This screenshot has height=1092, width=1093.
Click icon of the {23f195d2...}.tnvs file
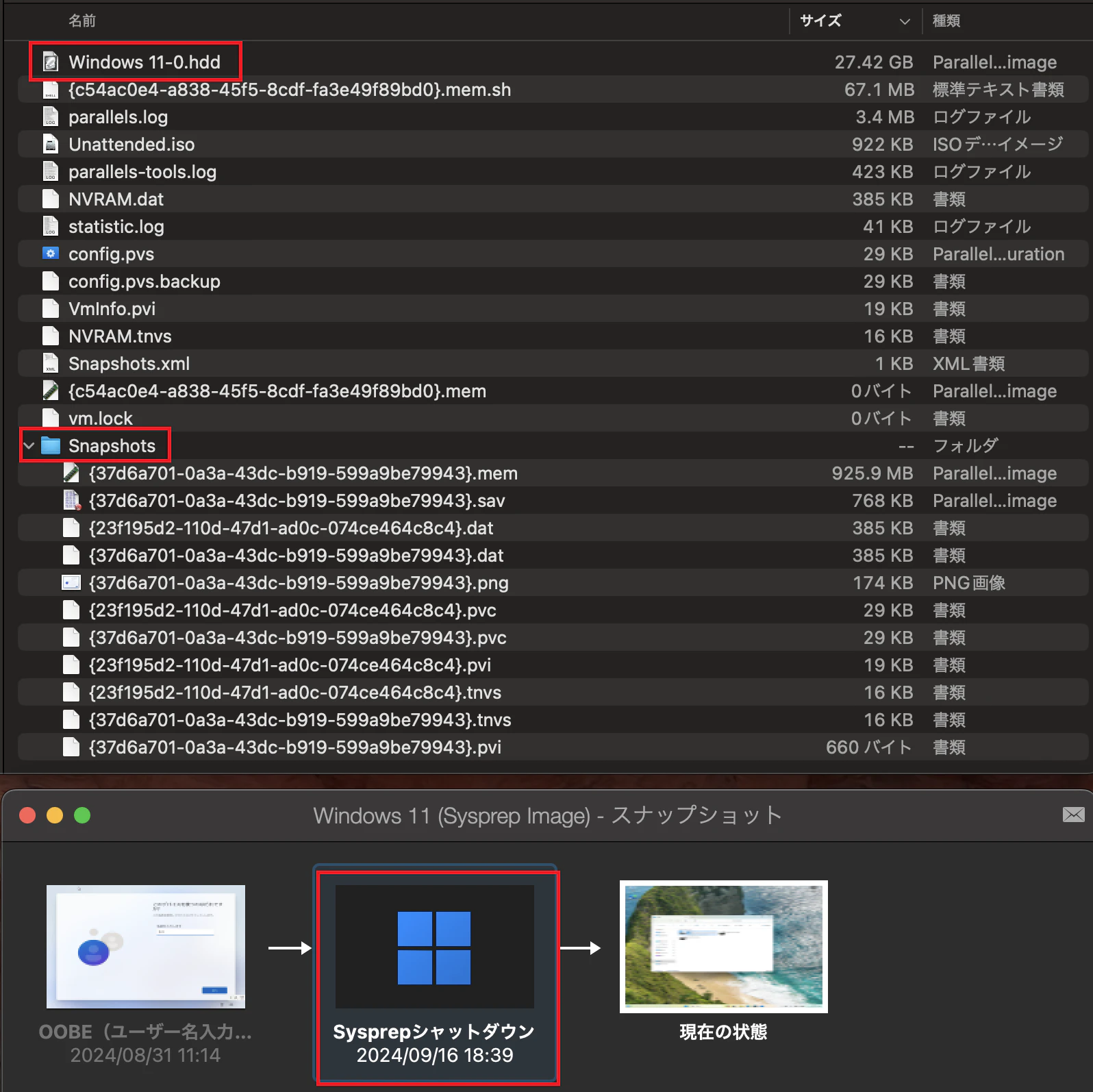pos(71,693)
